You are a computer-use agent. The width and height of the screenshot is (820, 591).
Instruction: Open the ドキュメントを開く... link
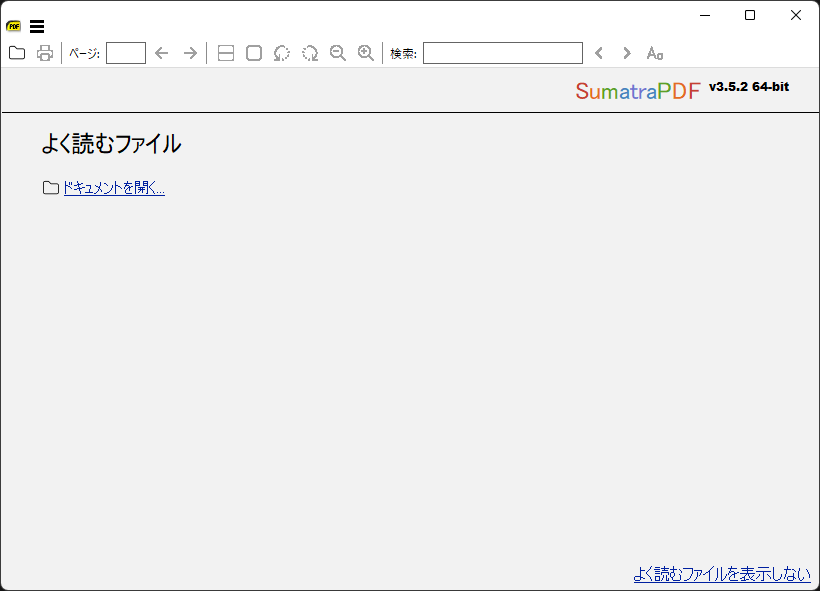pyautogui.click(x=114, y=188)
